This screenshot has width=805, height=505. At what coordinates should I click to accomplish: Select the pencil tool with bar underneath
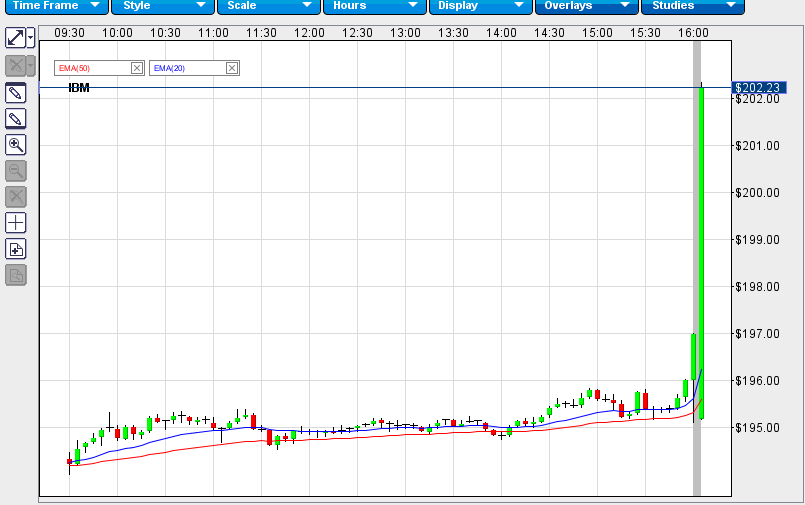click(x=15, y=119)
